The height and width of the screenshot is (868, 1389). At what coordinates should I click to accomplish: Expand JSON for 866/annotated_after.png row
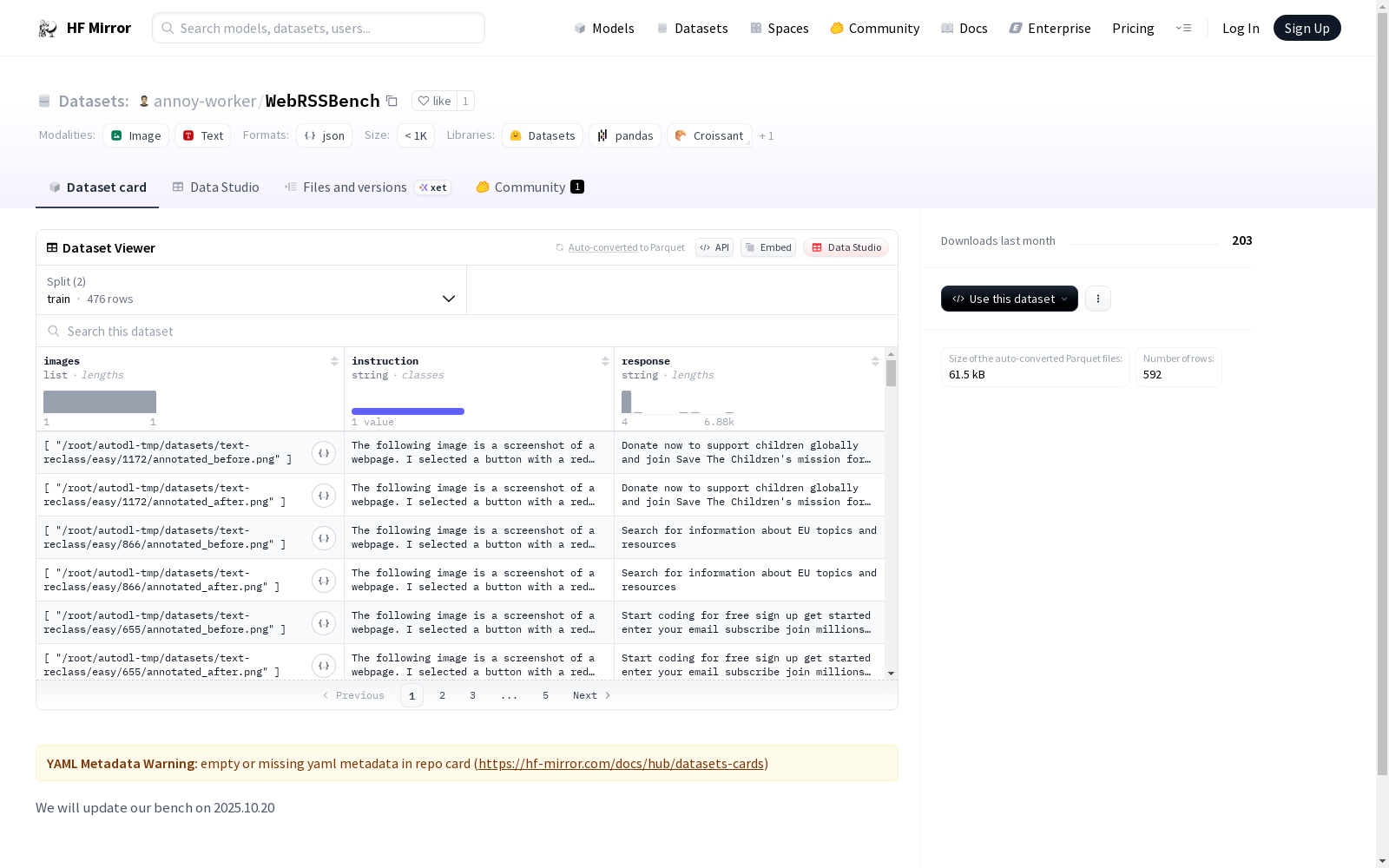[x=324, y=581]
